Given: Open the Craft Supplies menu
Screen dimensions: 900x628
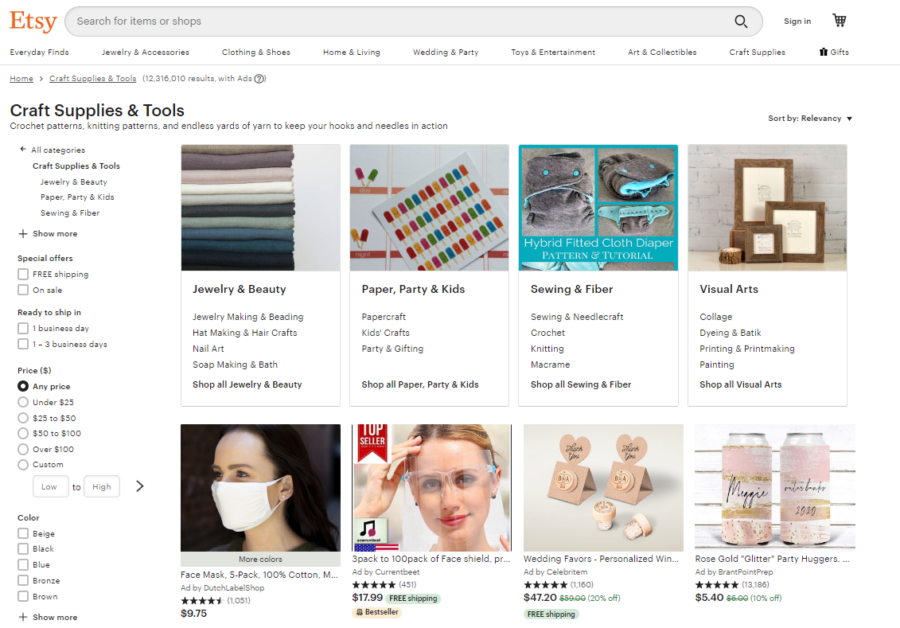Looking at the screenshot, I should [757, 52].
